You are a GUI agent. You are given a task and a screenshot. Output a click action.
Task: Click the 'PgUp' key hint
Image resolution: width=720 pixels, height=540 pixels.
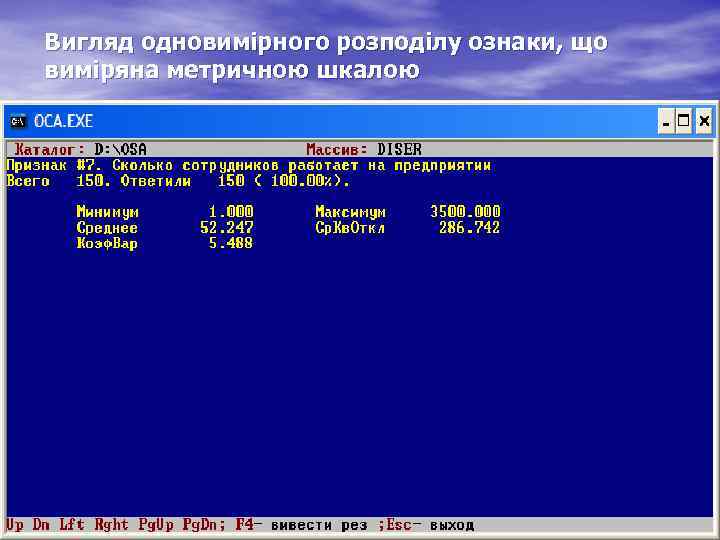[156, 524]
